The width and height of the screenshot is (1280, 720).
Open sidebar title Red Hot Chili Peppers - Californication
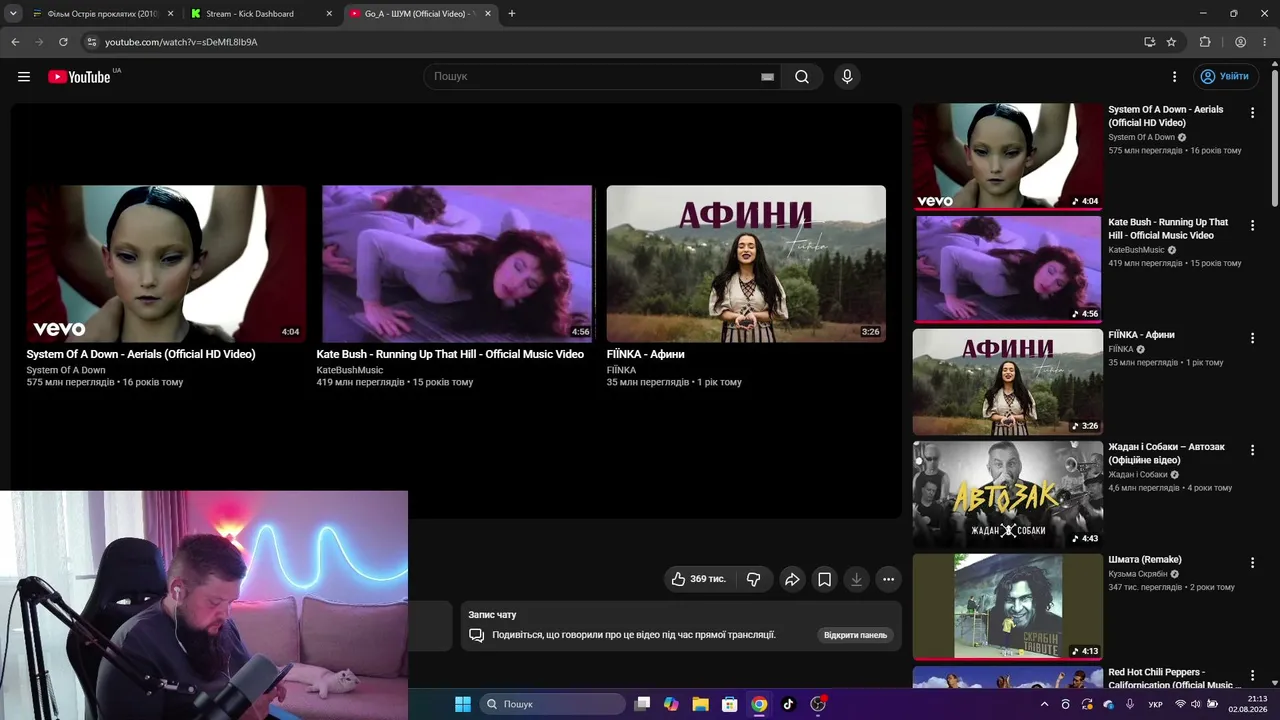pyautogui.click(x=1172, y=679)
